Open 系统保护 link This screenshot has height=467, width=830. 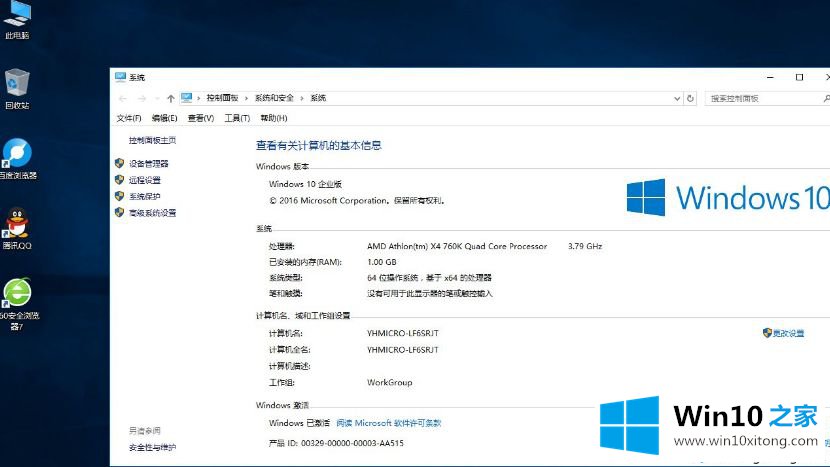point(145,196)
